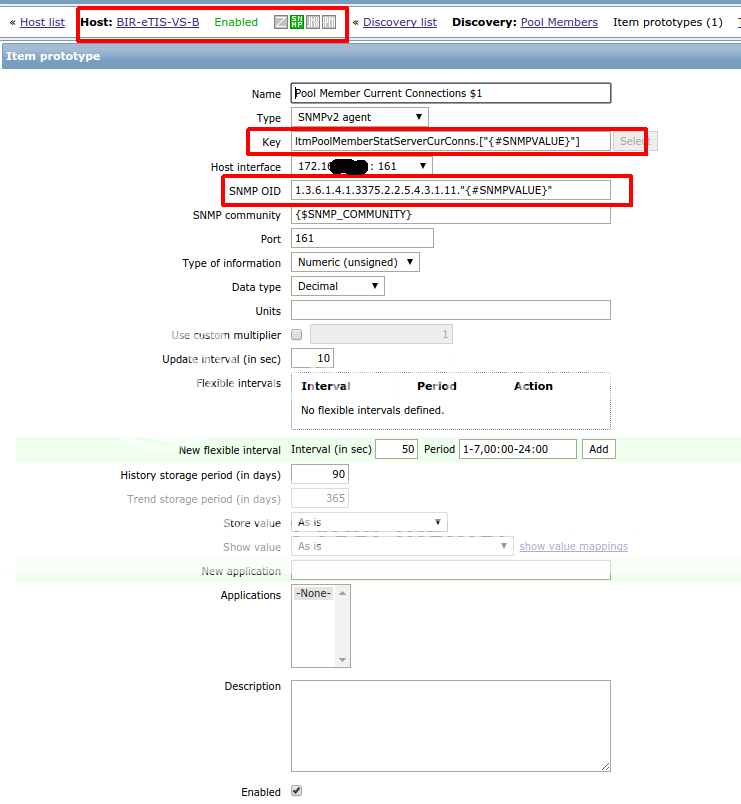Uncheck the Enabled checkbox
The height and width of the screenshot is (804, 741).
(x=296, y=791)
